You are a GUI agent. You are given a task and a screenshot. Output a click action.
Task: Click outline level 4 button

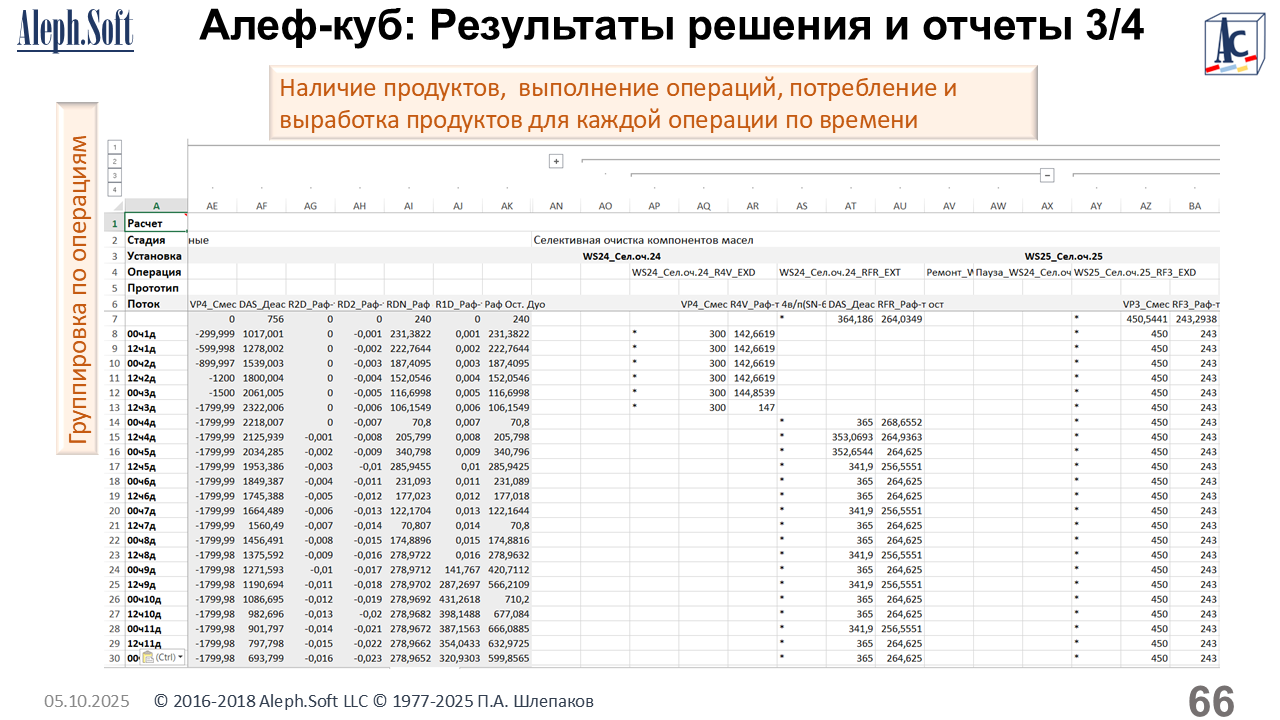coord(115,189)
